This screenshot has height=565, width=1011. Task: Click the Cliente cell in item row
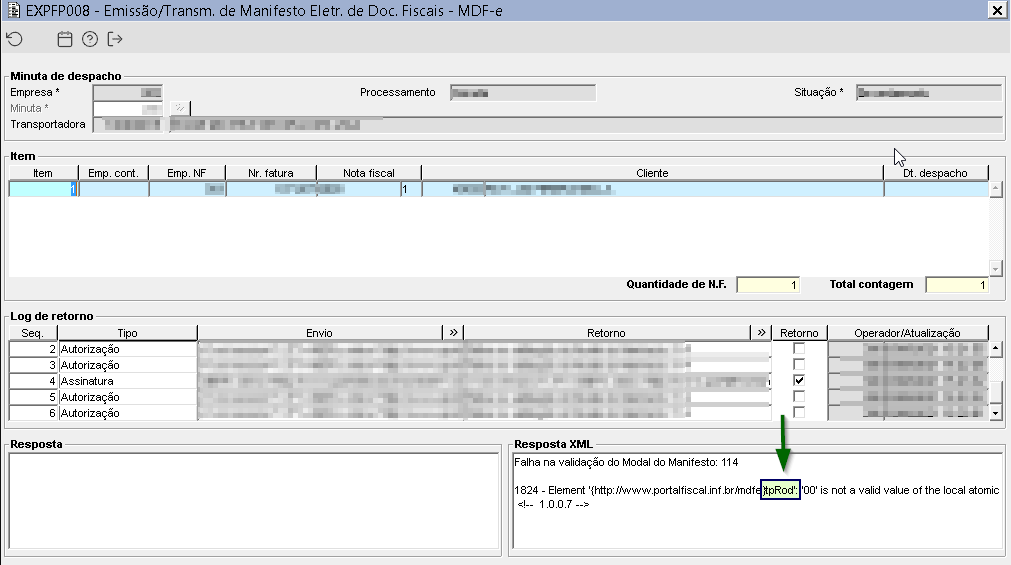click(652, 189)
